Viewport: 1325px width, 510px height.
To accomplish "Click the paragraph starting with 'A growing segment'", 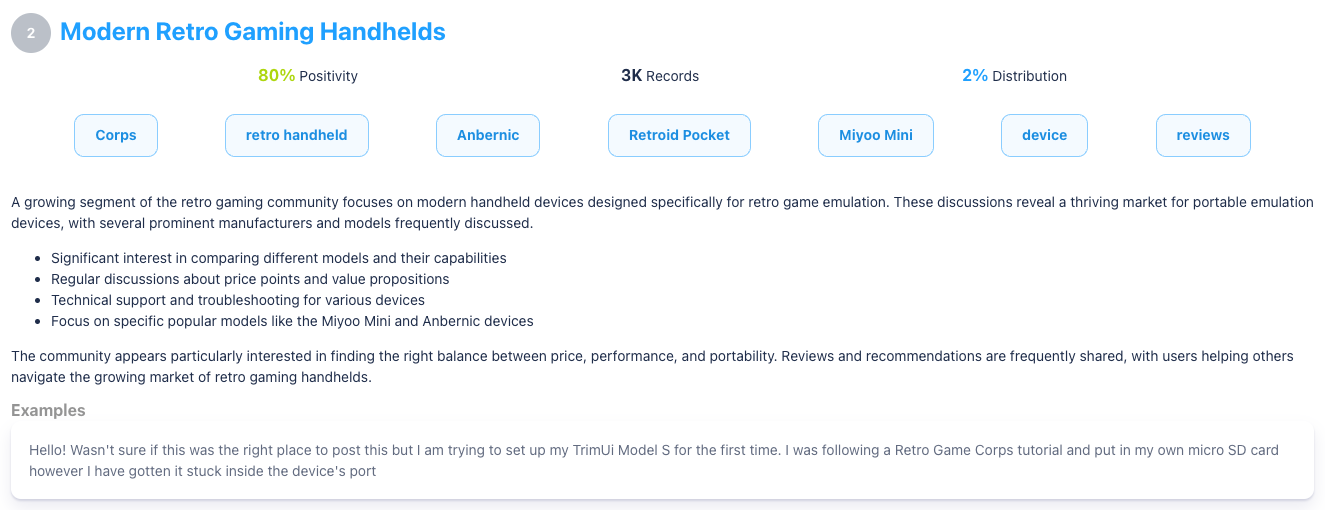I will tap(662, 212).
